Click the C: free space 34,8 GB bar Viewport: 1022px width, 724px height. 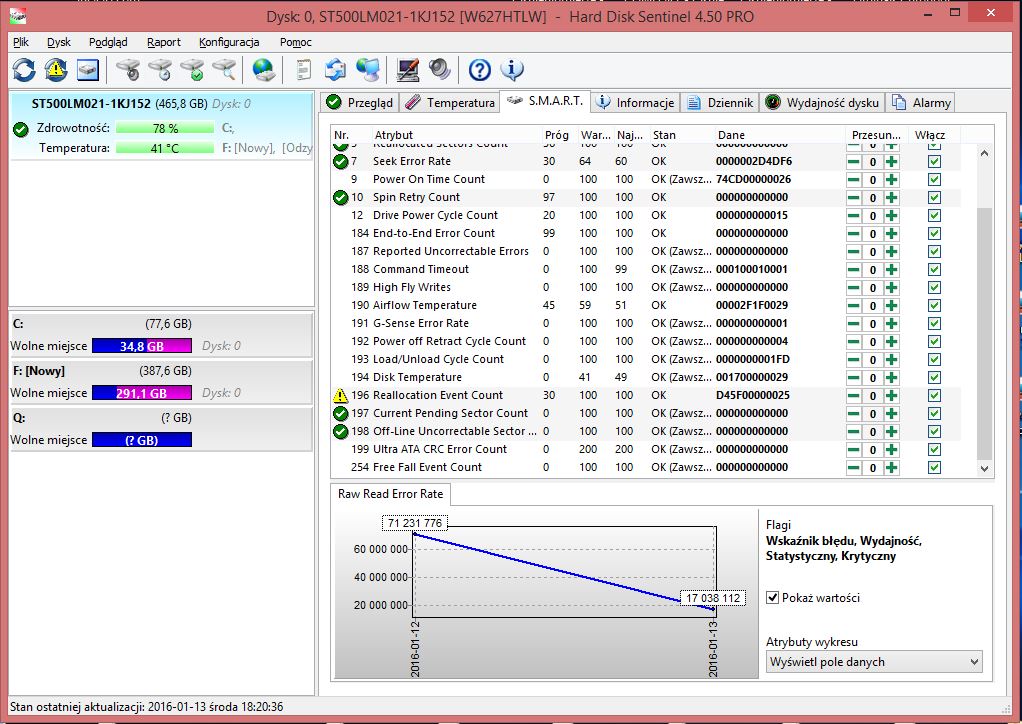tap(142, 346)
